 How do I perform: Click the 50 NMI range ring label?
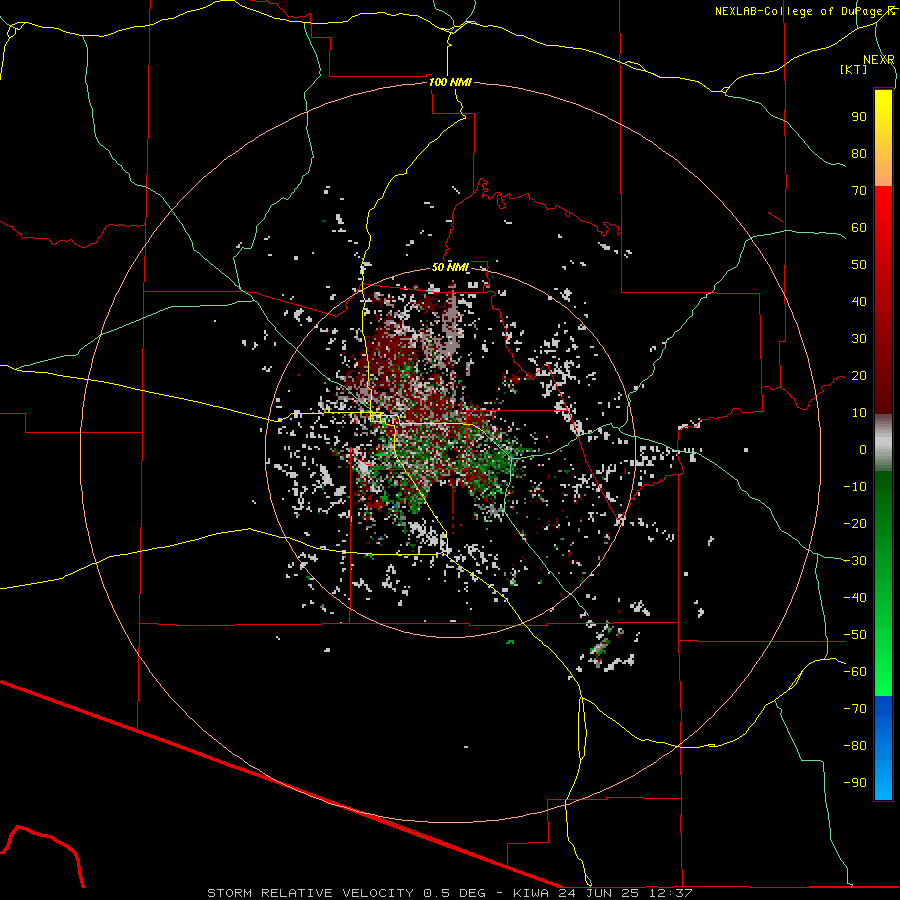tap(450, 267)
